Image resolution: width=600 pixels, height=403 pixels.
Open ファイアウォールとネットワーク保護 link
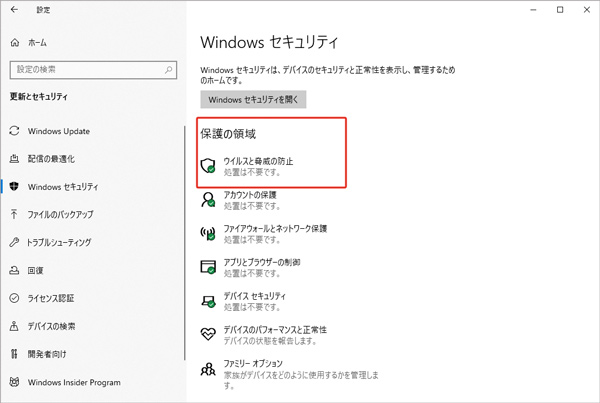275,228
